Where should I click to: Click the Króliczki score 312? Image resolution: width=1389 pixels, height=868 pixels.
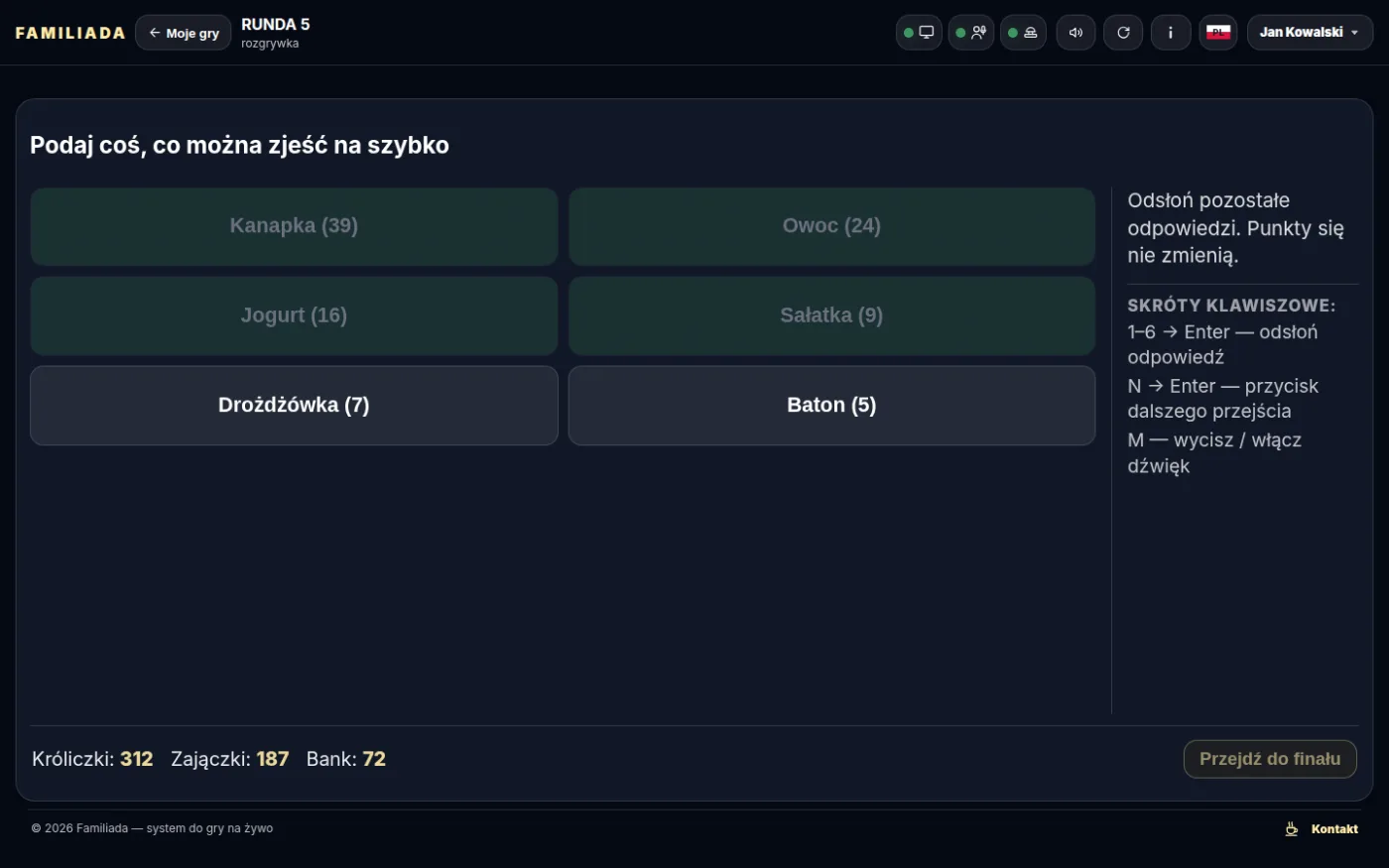[x=136, y=759]
